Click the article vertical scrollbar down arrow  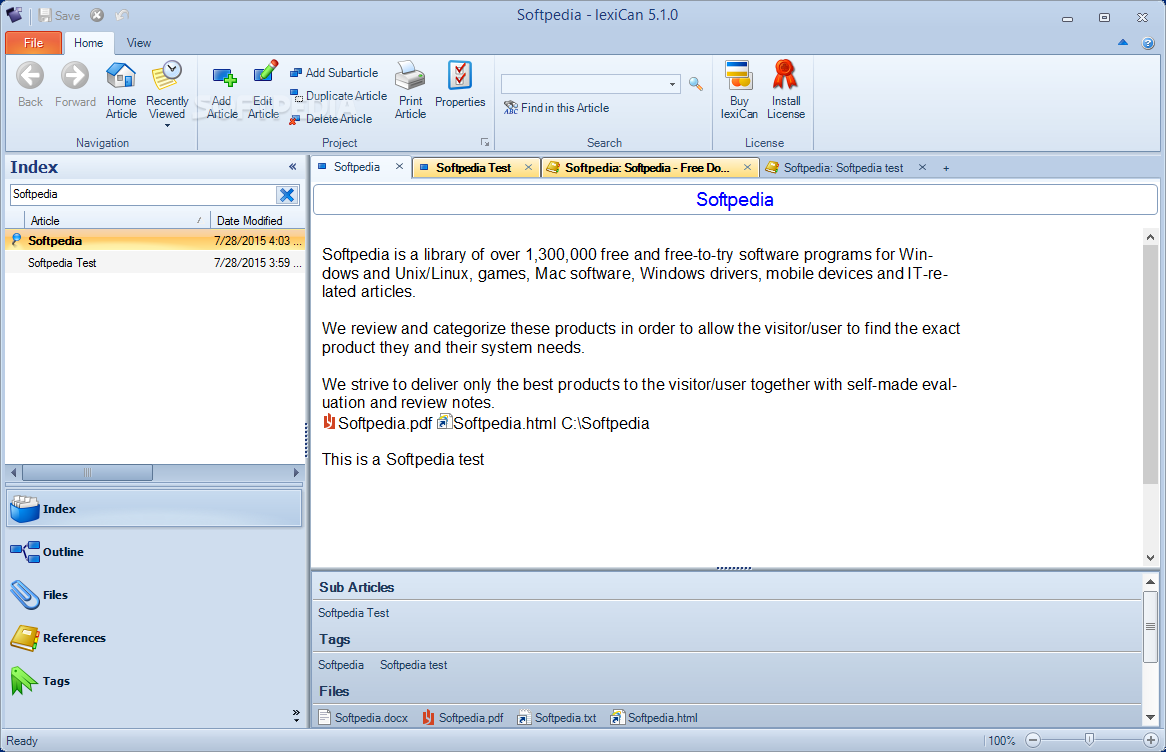coord(1150,558)
